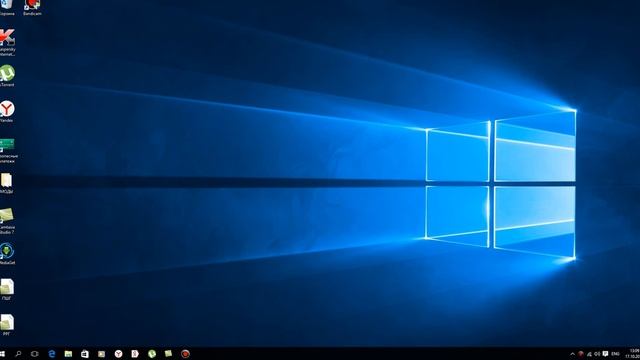
Task: Open network status in system tray
Action: [589, 354]
